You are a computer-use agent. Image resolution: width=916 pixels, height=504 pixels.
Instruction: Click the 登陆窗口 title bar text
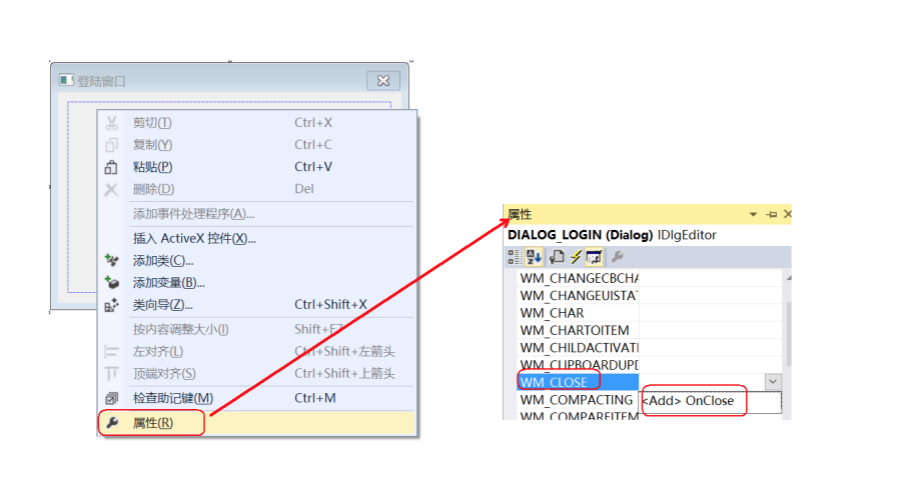pyautogui.click(x=101, y=81)
